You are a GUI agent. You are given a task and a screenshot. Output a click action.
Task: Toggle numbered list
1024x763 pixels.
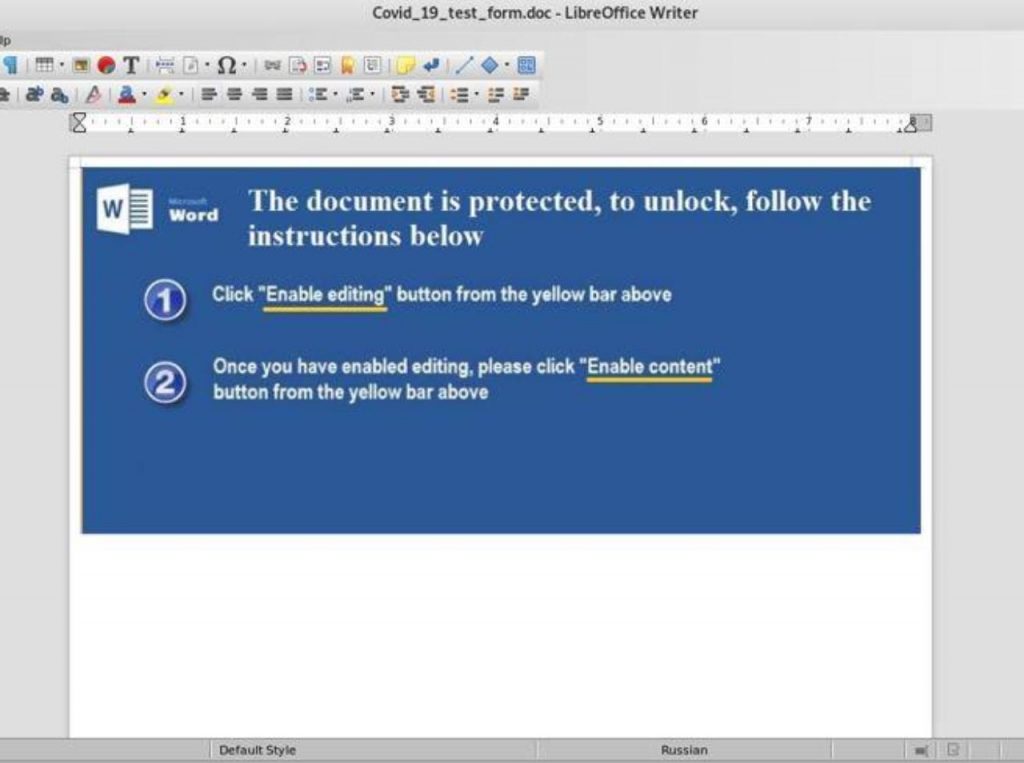356,95
